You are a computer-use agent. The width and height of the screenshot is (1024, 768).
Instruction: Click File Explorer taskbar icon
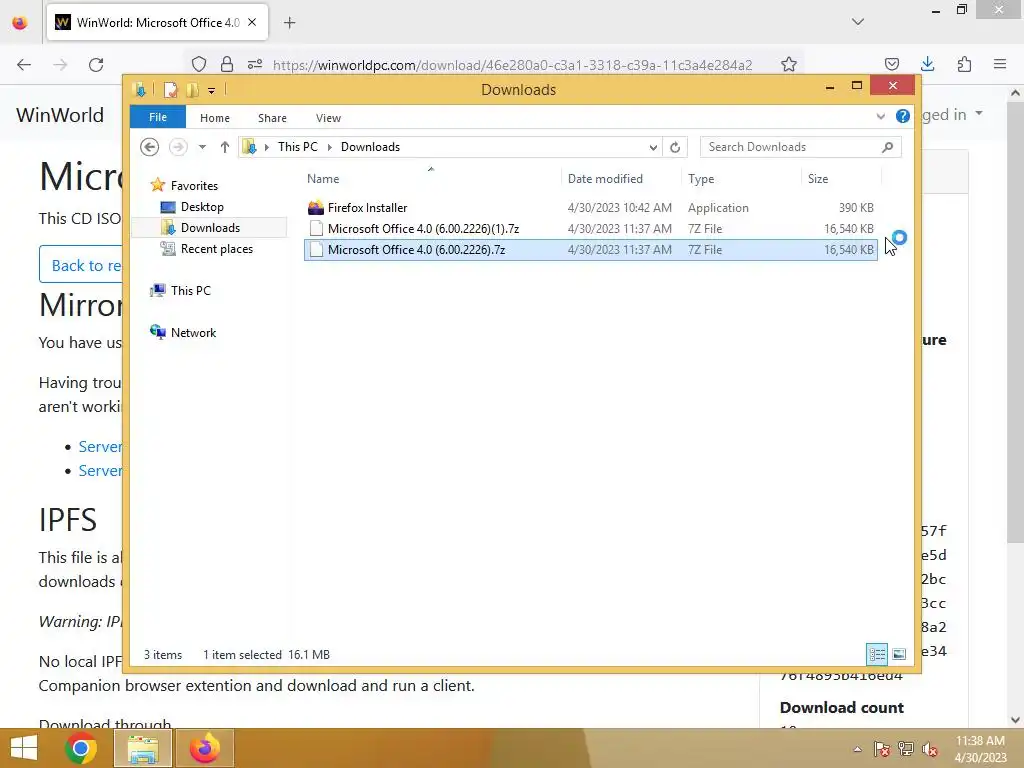(143, 748)
